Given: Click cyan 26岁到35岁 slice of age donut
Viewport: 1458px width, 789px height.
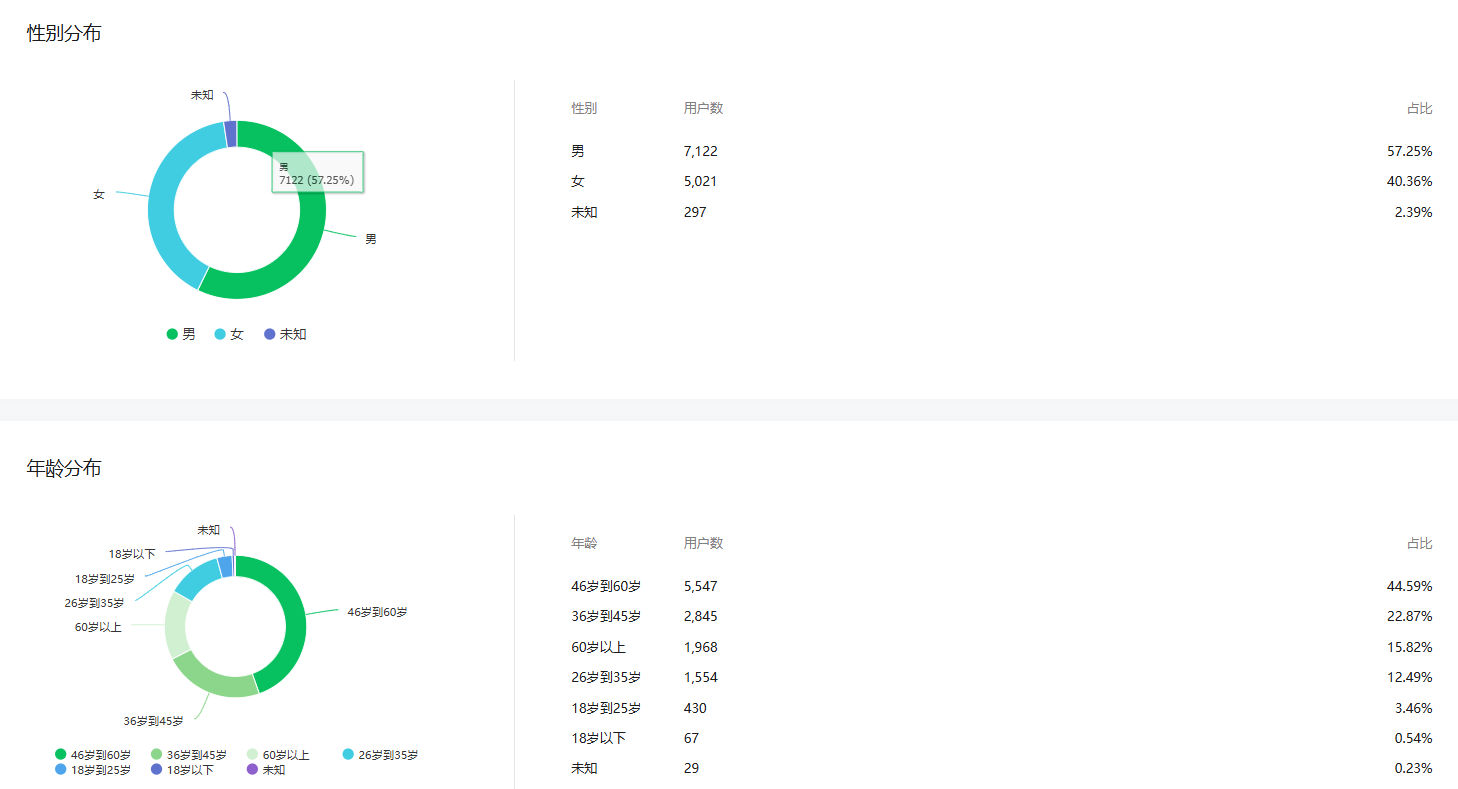Looking at the screenshot, I should coord(198,579).
